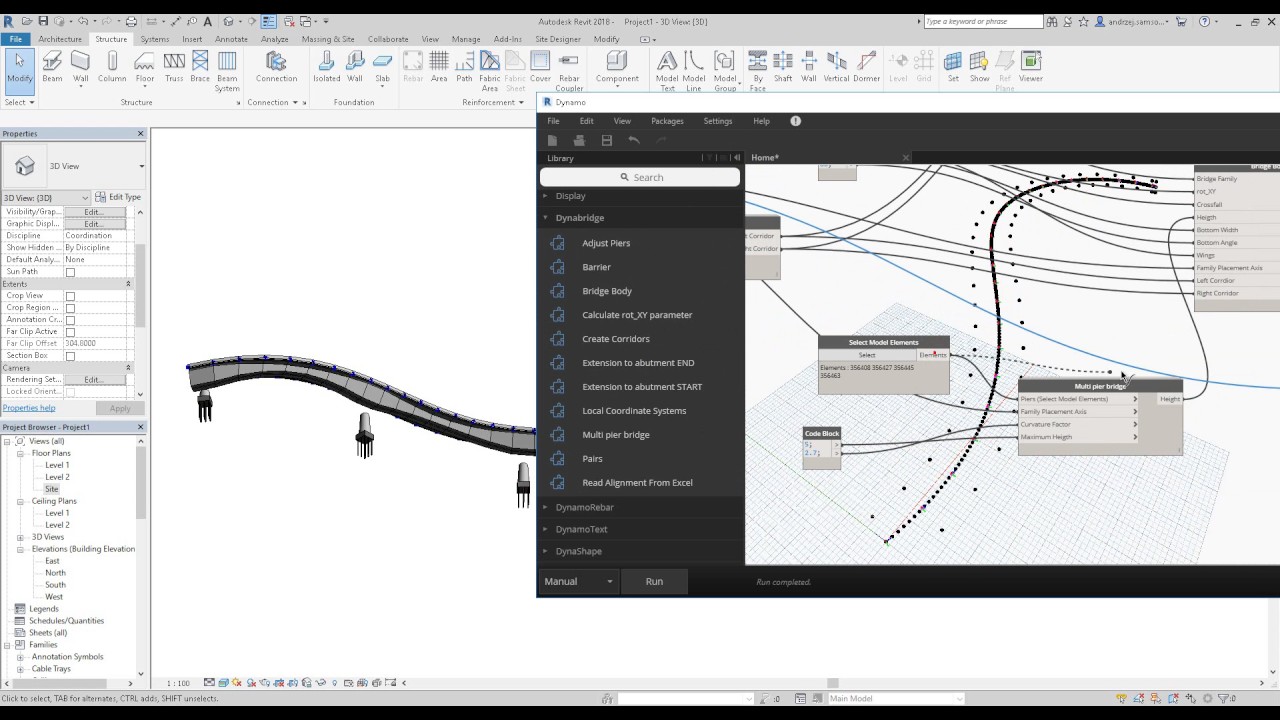
Task: Open the Architecture ribbon tab
Action: 60,39
